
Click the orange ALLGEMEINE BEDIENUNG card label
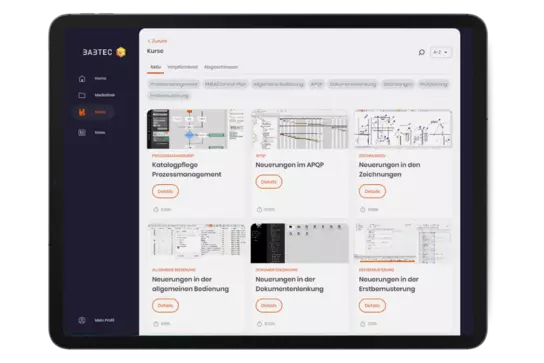click(174, 270)
